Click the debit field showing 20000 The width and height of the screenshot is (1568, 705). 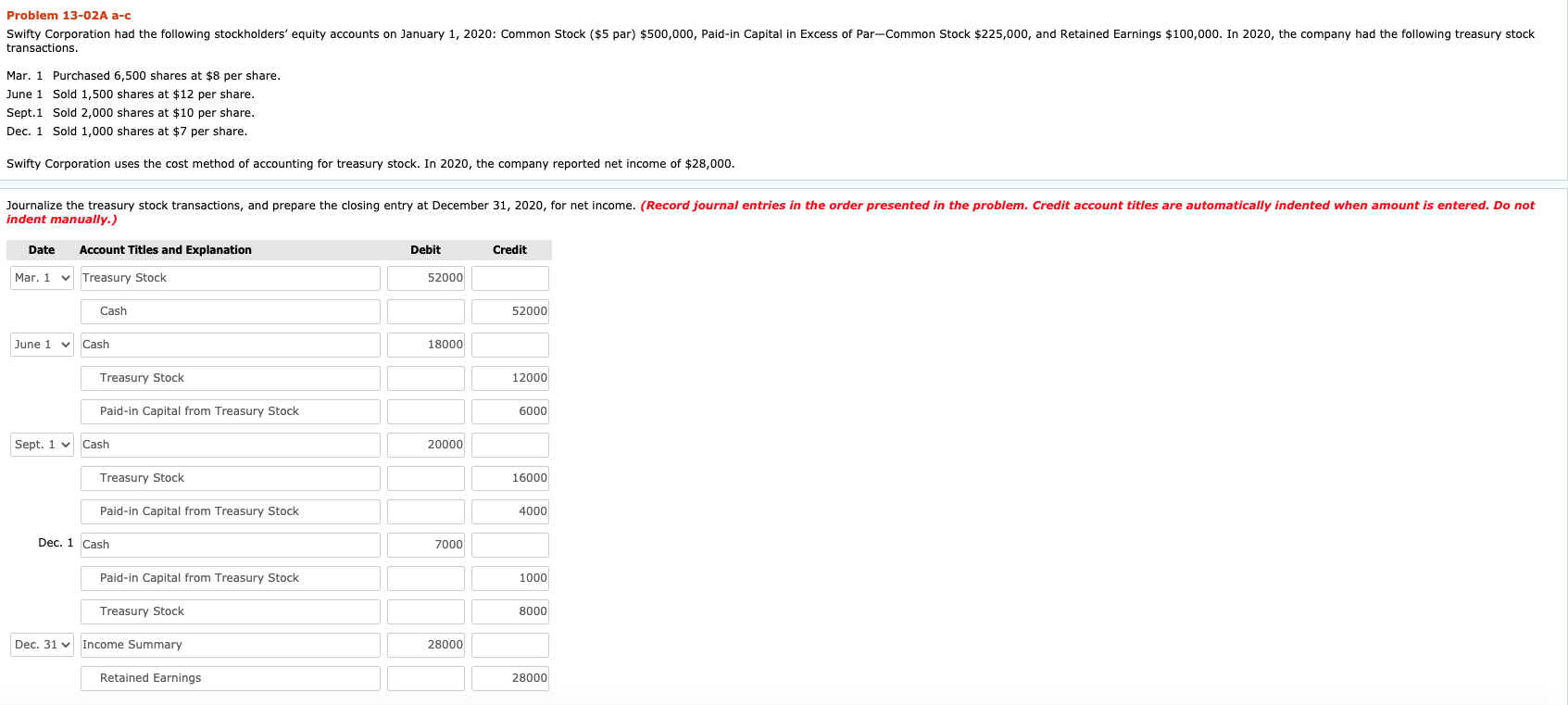(x=426, y=445)
